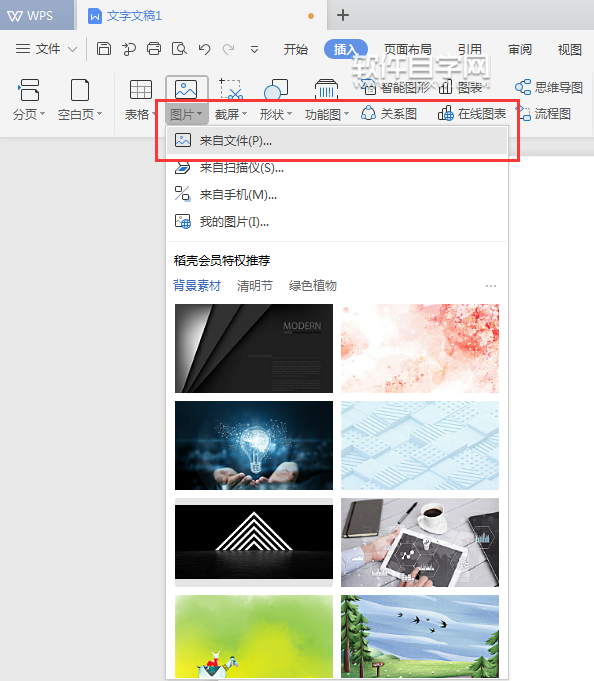Expand the 分页 dropdown label

click(x=29, y=115)
